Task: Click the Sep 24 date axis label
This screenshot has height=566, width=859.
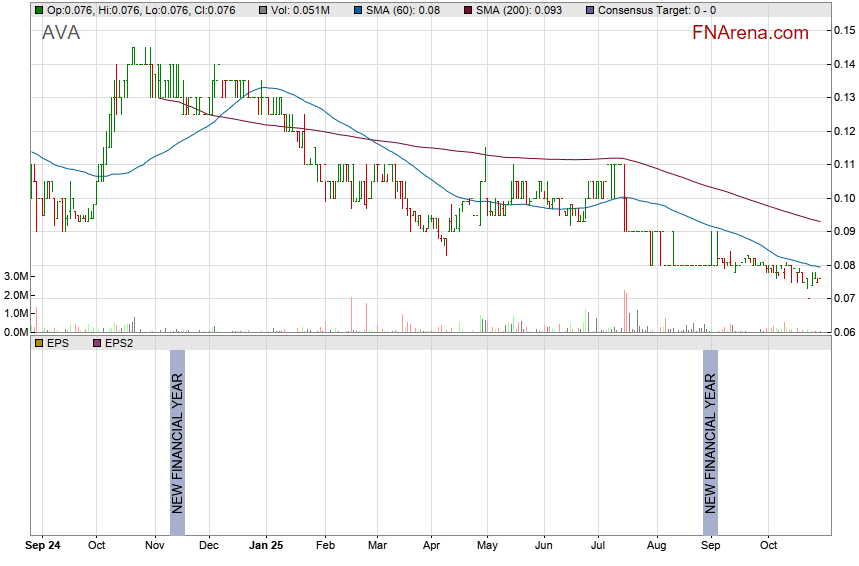Action: pos(41,547)
